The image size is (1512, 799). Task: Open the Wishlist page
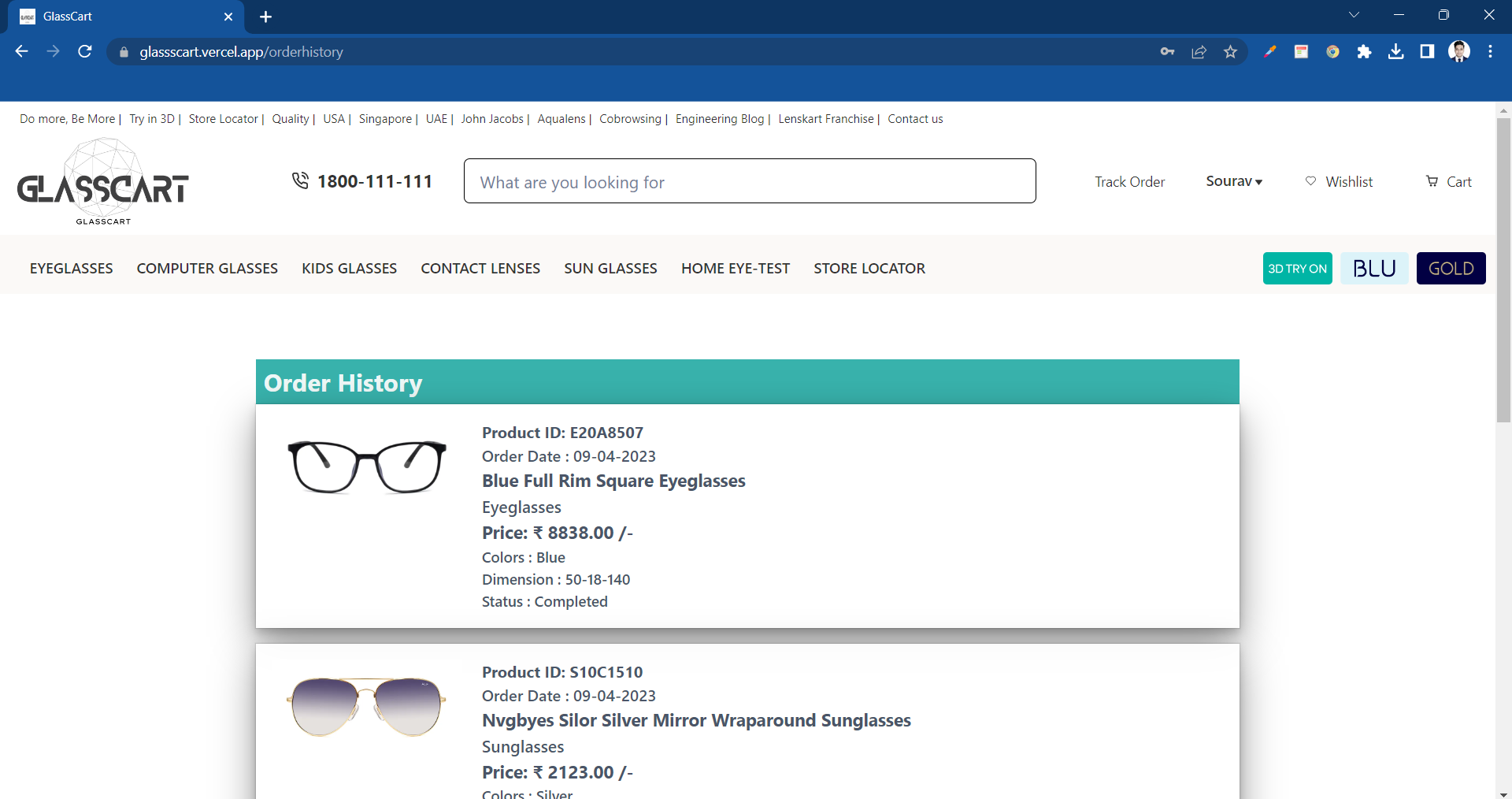tap(1348, 182)
